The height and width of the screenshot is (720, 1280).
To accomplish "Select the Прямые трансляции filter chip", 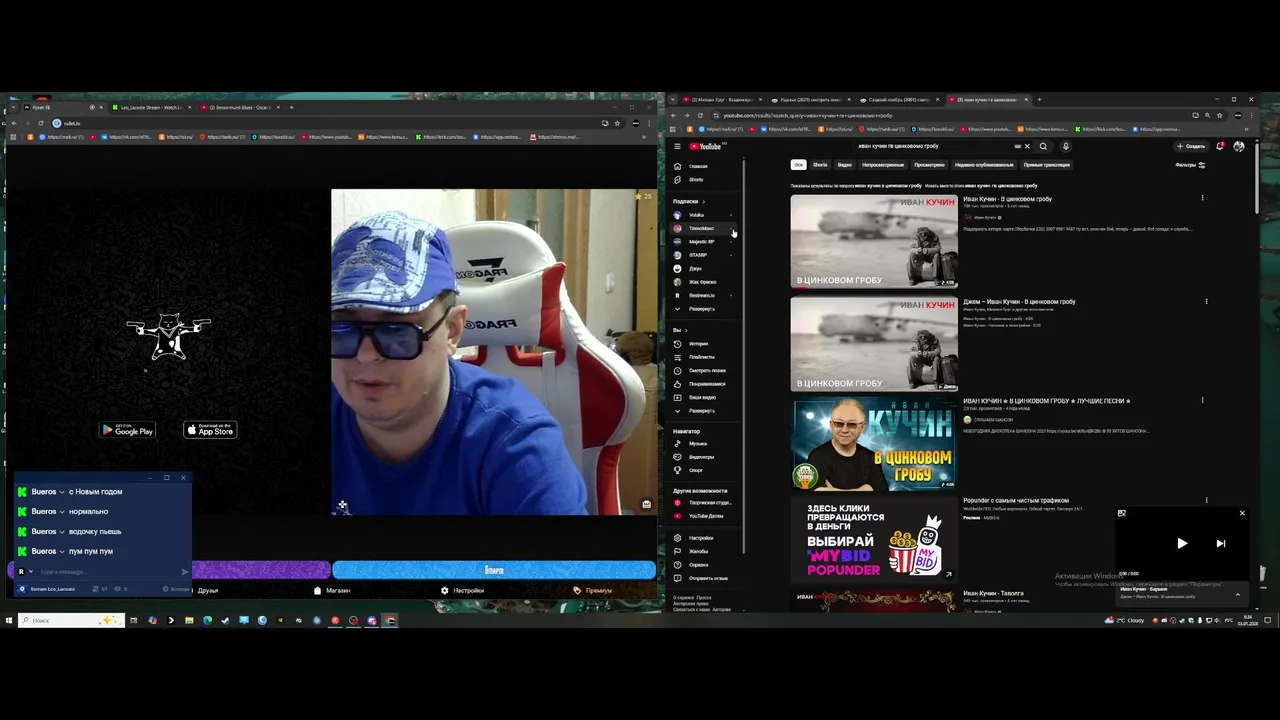I will click(1046, 165).
